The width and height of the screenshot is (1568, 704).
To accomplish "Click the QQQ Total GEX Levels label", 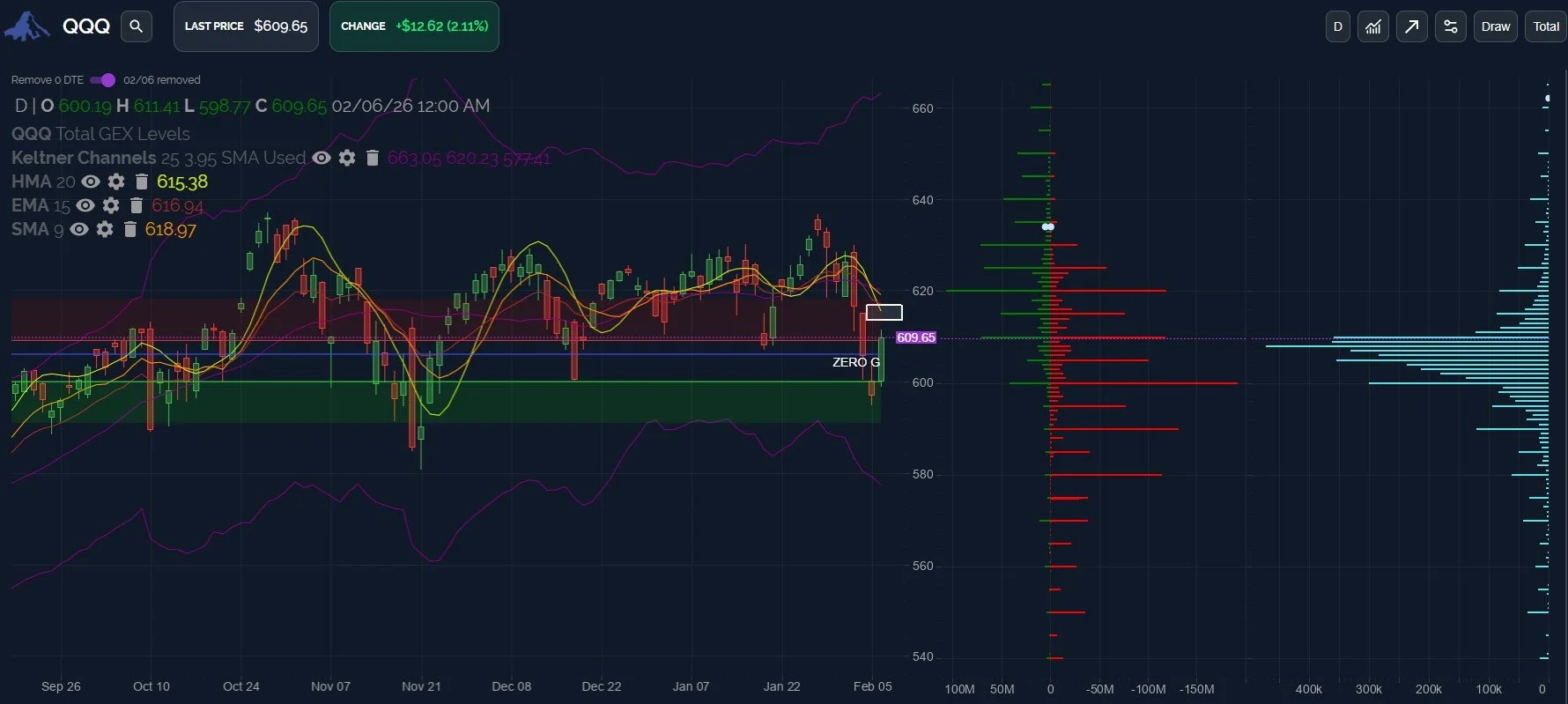I will [x=100, y=134].
